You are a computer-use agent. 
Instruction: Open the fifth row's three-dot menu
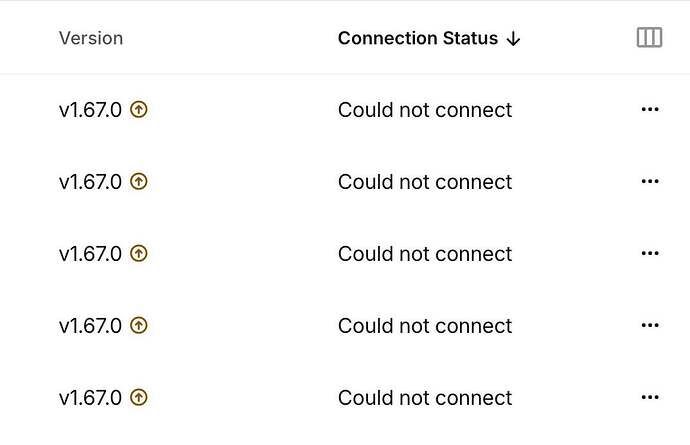pyautogui.click(x=650, y=397)
